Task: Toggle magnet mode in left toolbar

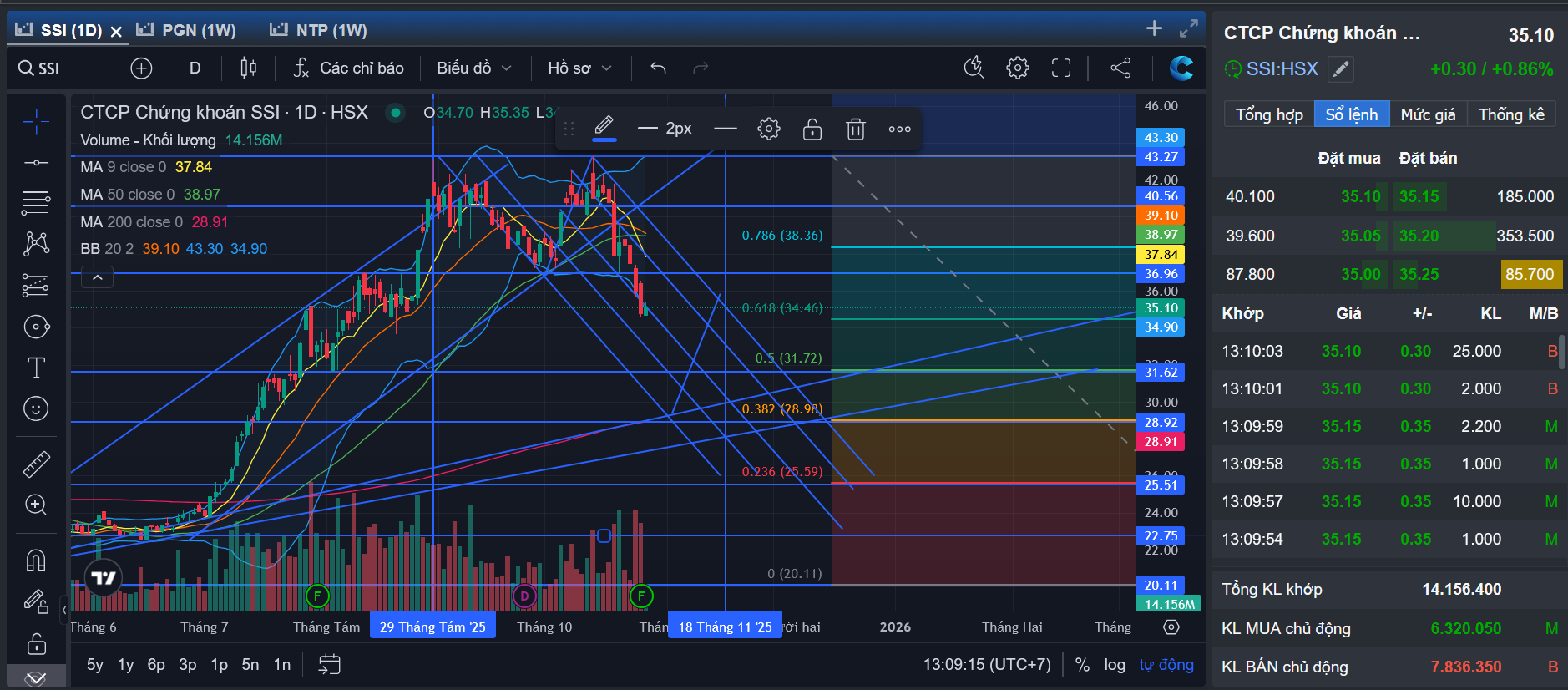Action: [36, 560]
